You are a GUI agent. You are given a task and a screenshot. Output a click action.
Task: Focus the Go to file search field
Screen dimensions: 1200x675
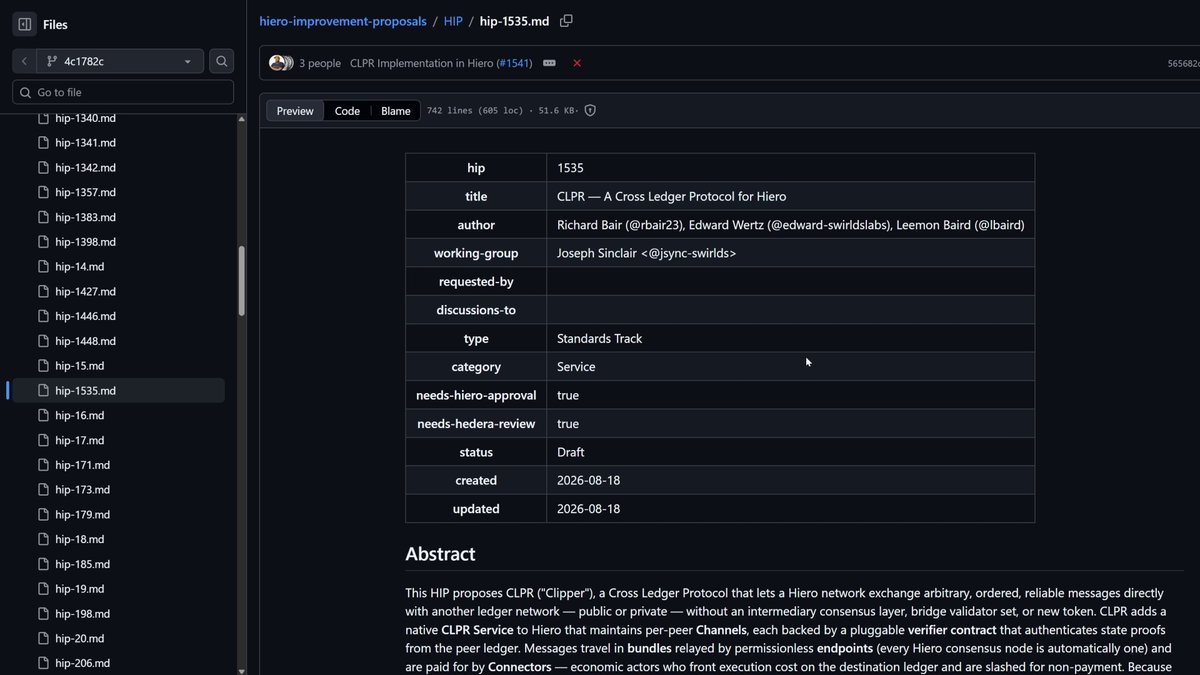point(123,92)
